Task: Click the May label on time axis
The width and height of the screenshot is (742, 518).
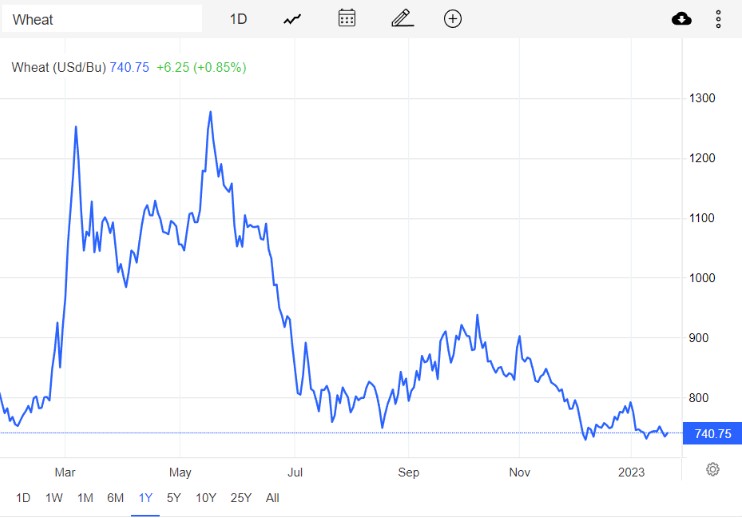Action: coord(180,472)
